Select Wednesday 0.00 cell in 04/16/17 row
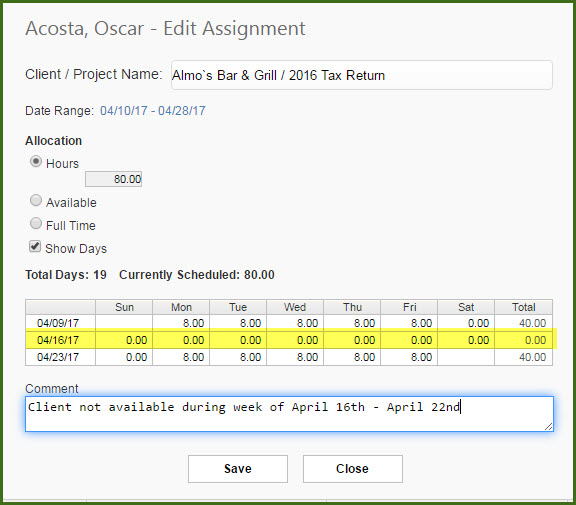 click(x=295, y=340)
